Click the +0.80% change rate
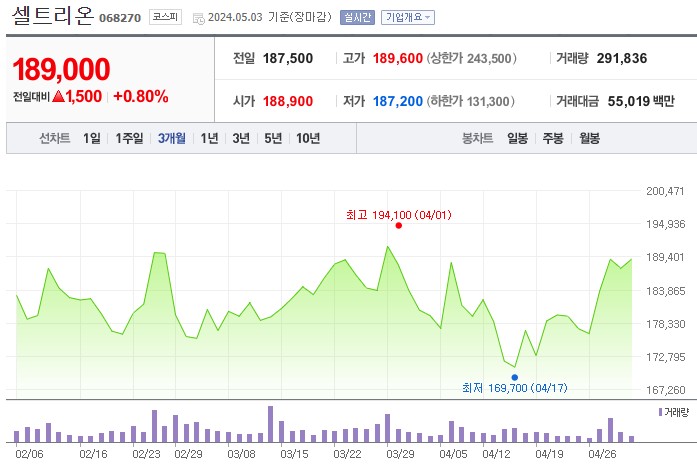Image resolution: width=697 pixels, height=467 pixels. point(141,96)
